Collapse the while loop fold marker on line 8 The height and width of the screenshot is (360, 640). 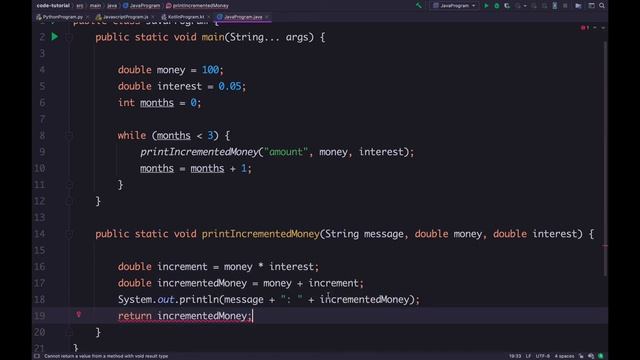coord(69,136)
